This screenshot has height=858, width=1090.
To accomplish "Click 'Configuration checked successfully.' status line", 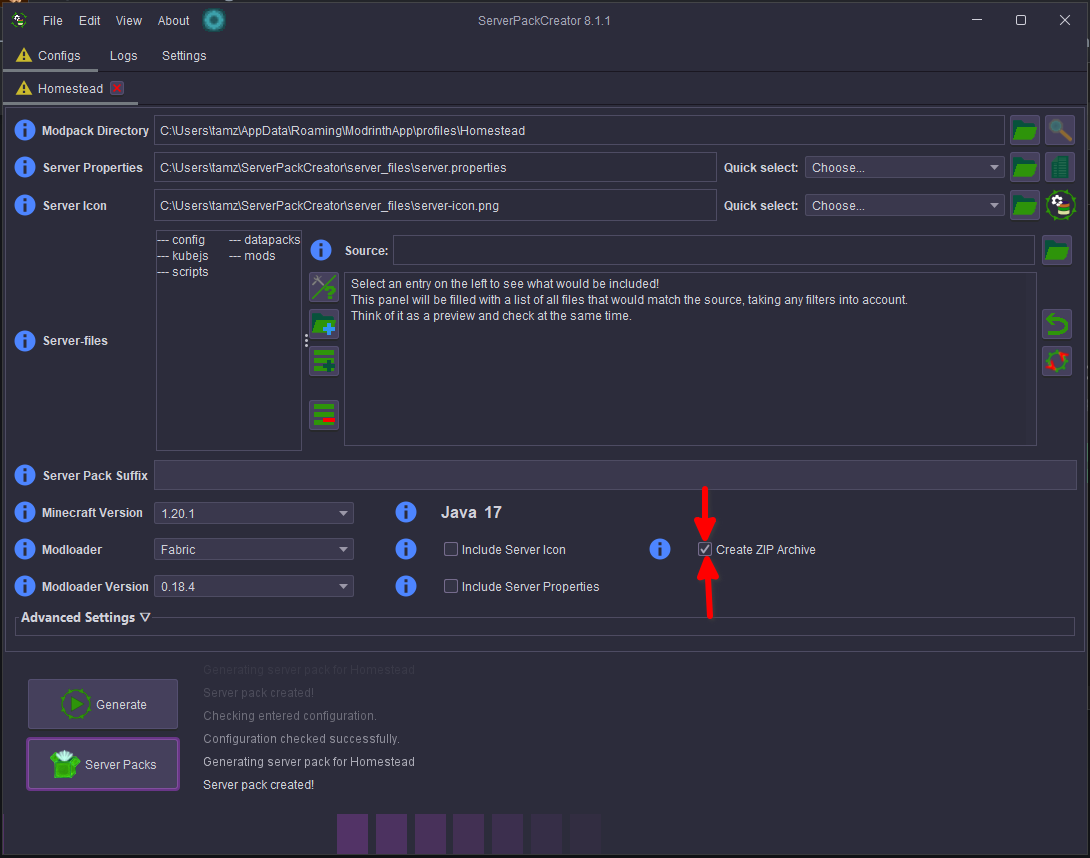I will [301, 738].
